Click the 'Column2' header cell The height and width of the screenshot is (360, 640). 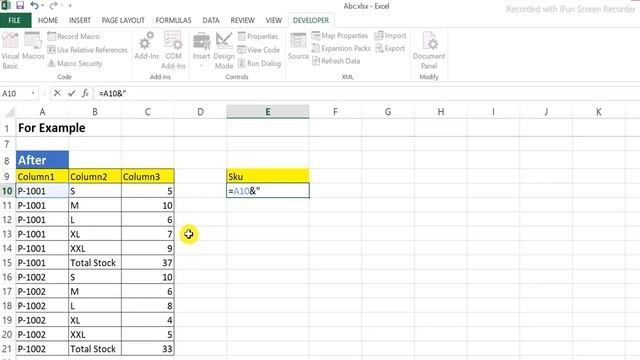tap(95, 176)
